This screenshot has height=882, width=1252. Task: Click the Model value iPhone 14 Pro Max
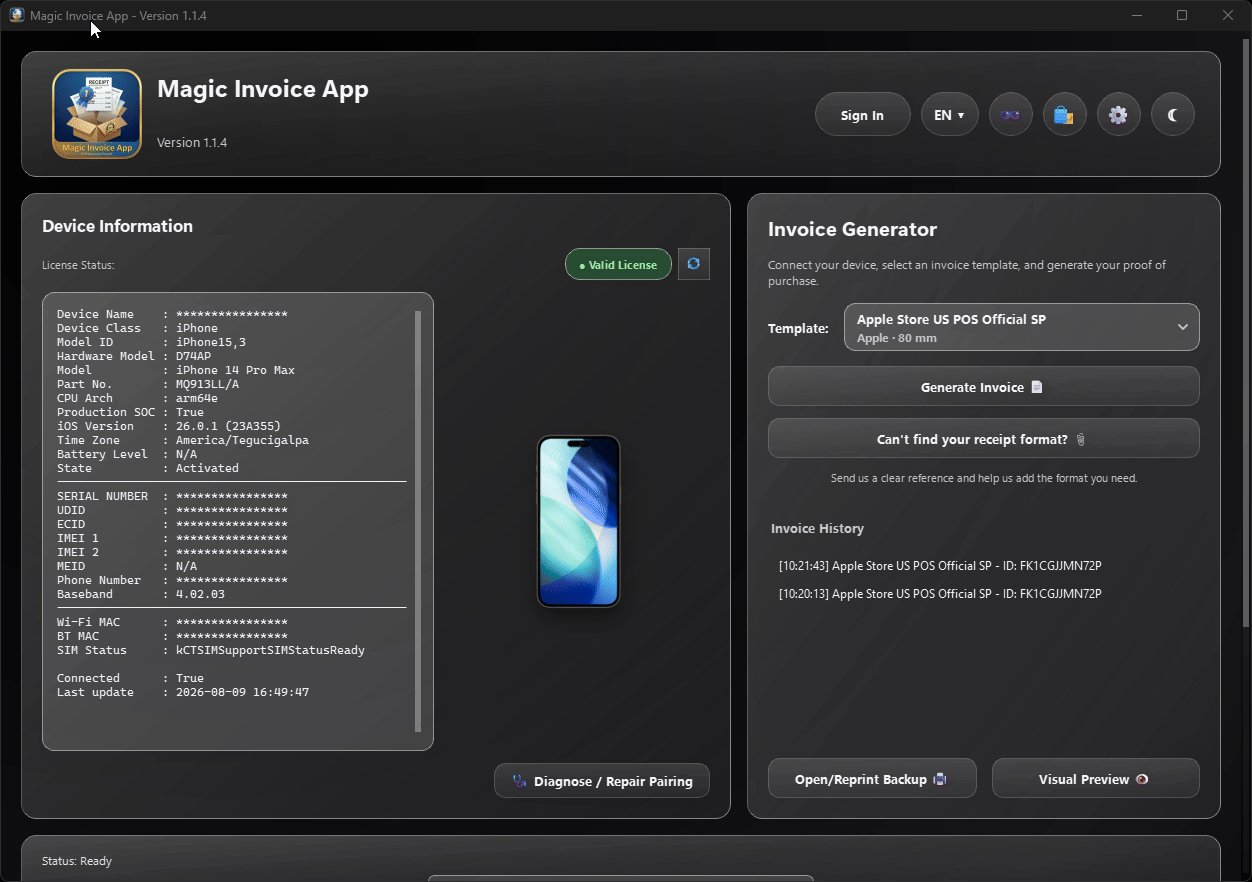tap(236, 370)
